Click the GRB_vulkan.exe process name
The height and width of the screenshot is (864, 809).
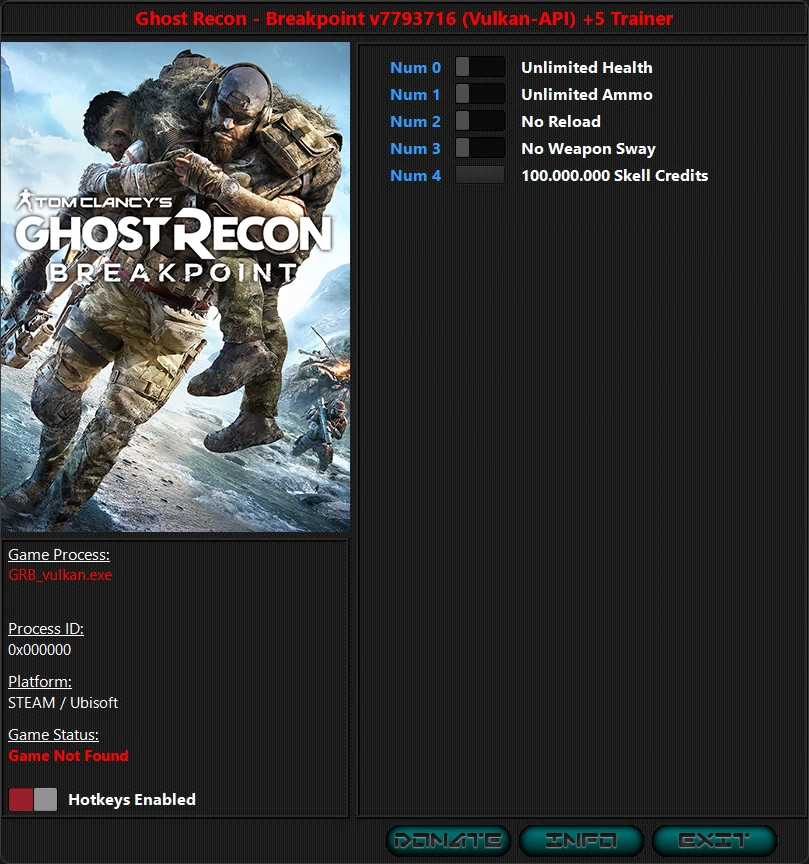pyautogui.click(x=60, y=575)
